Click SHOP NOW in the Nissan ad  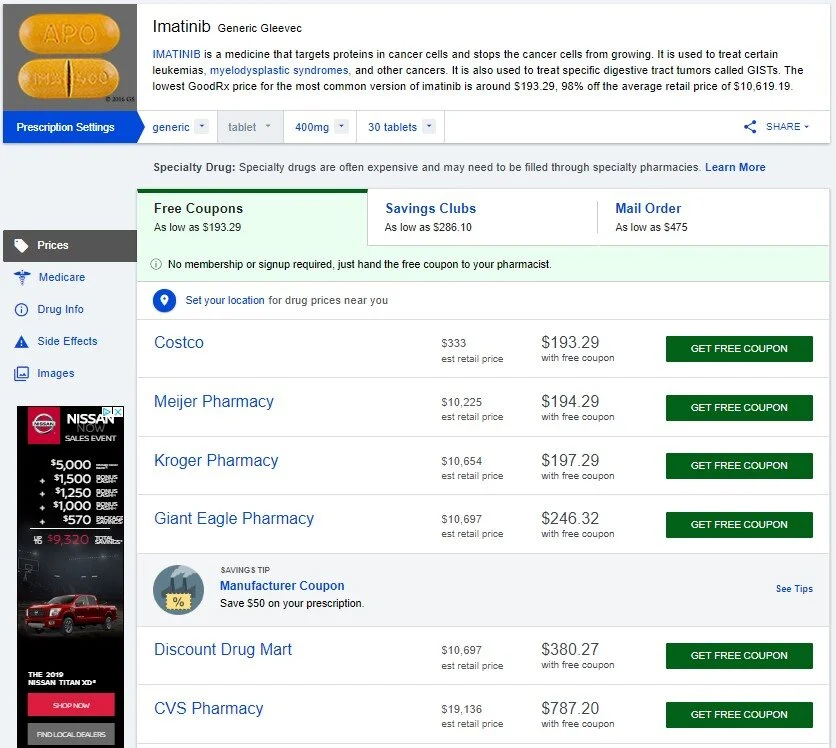71,705
